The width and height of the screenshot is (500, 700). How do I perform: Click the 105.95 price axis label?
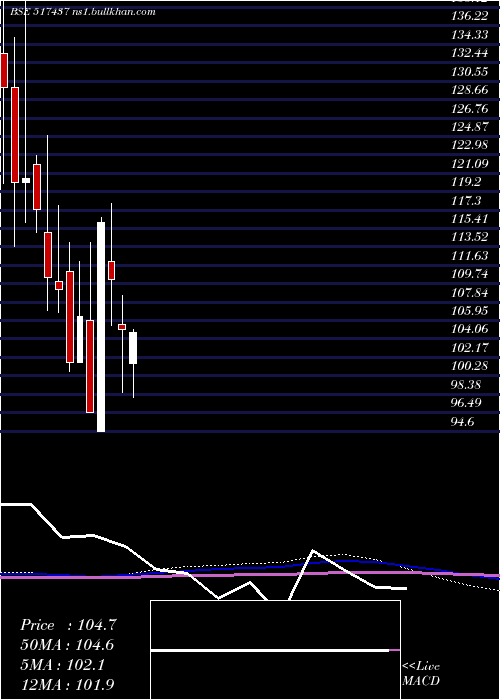pos(469,311)
